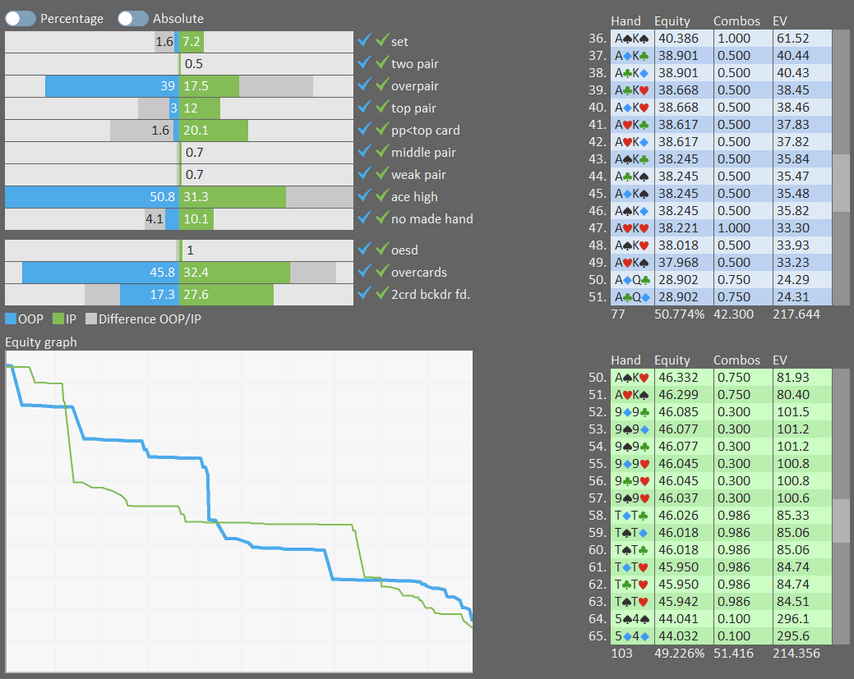Uncheck green IP checkmark for middle pair
The image size is (854, 679).
[382, 151]
